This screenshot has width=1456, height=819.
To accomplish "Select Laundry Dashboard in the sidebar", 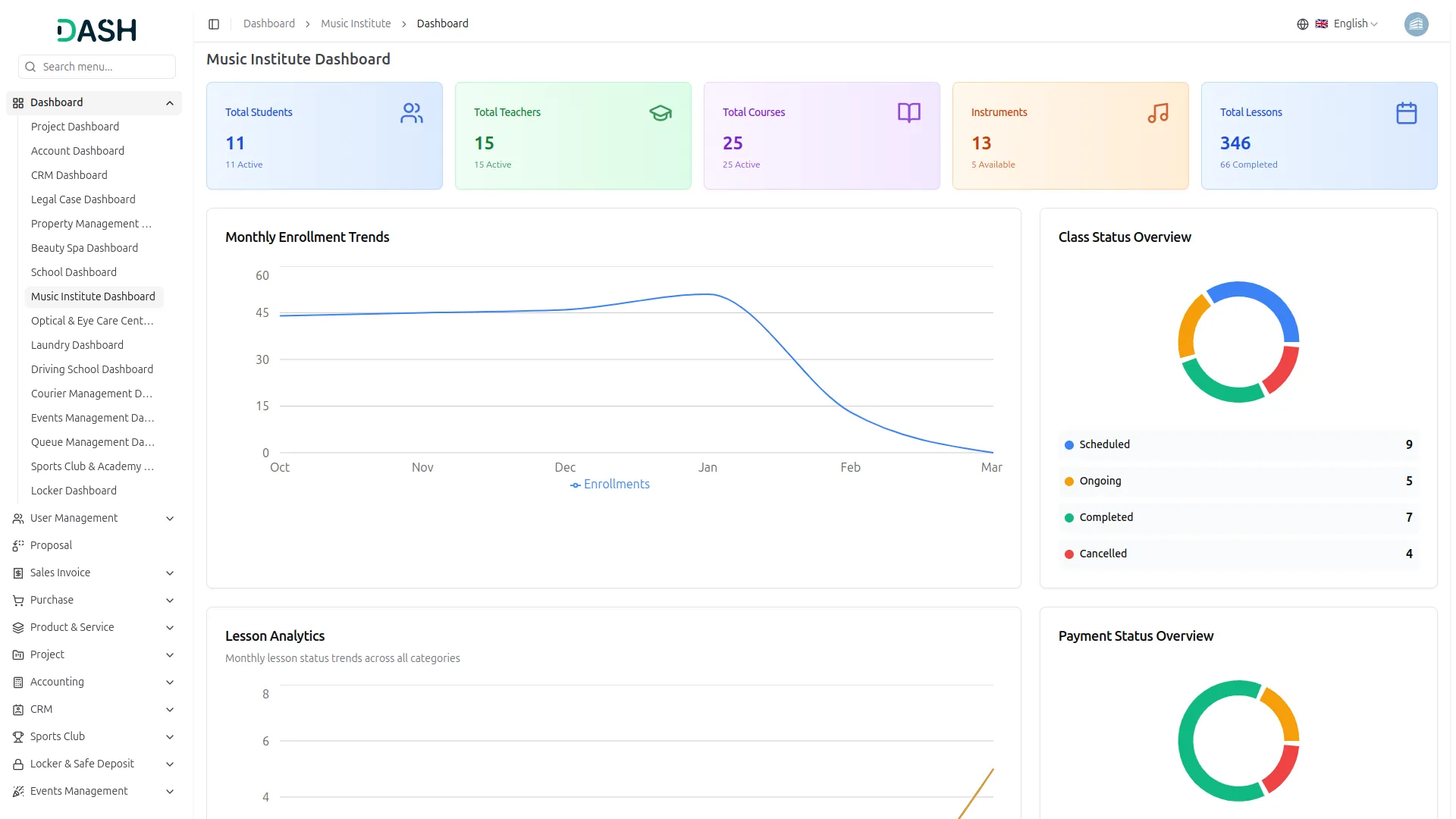I will coord(77,345).
